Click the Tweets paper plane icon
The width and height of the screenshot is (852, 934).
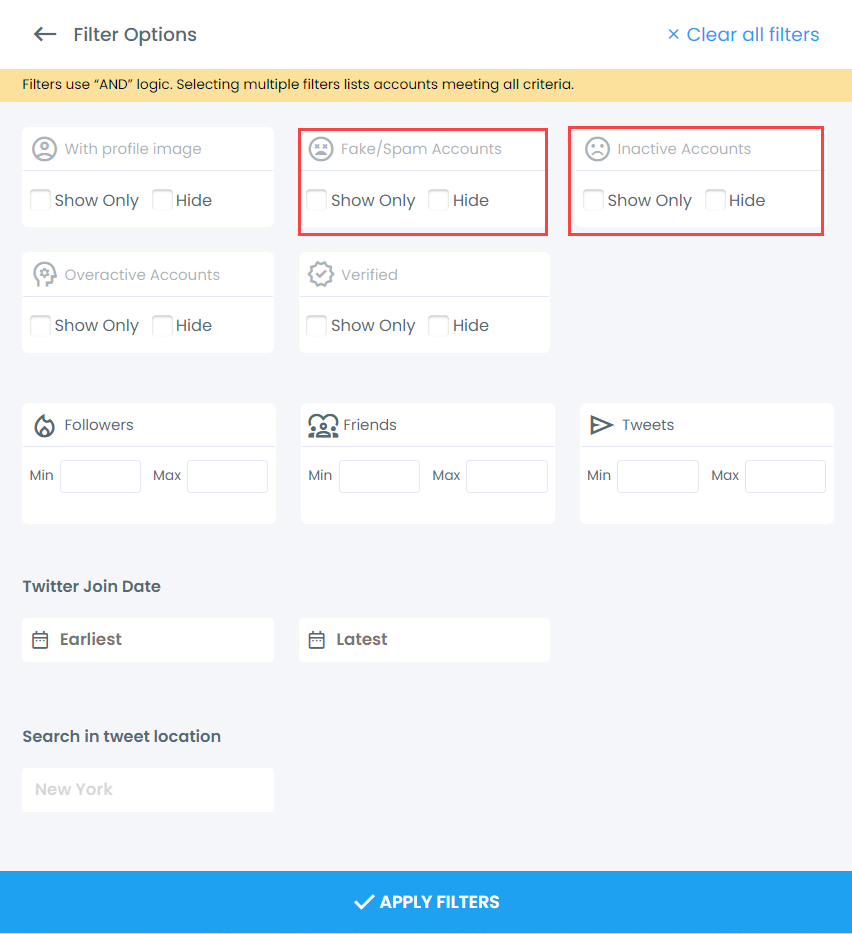point(601,424)
